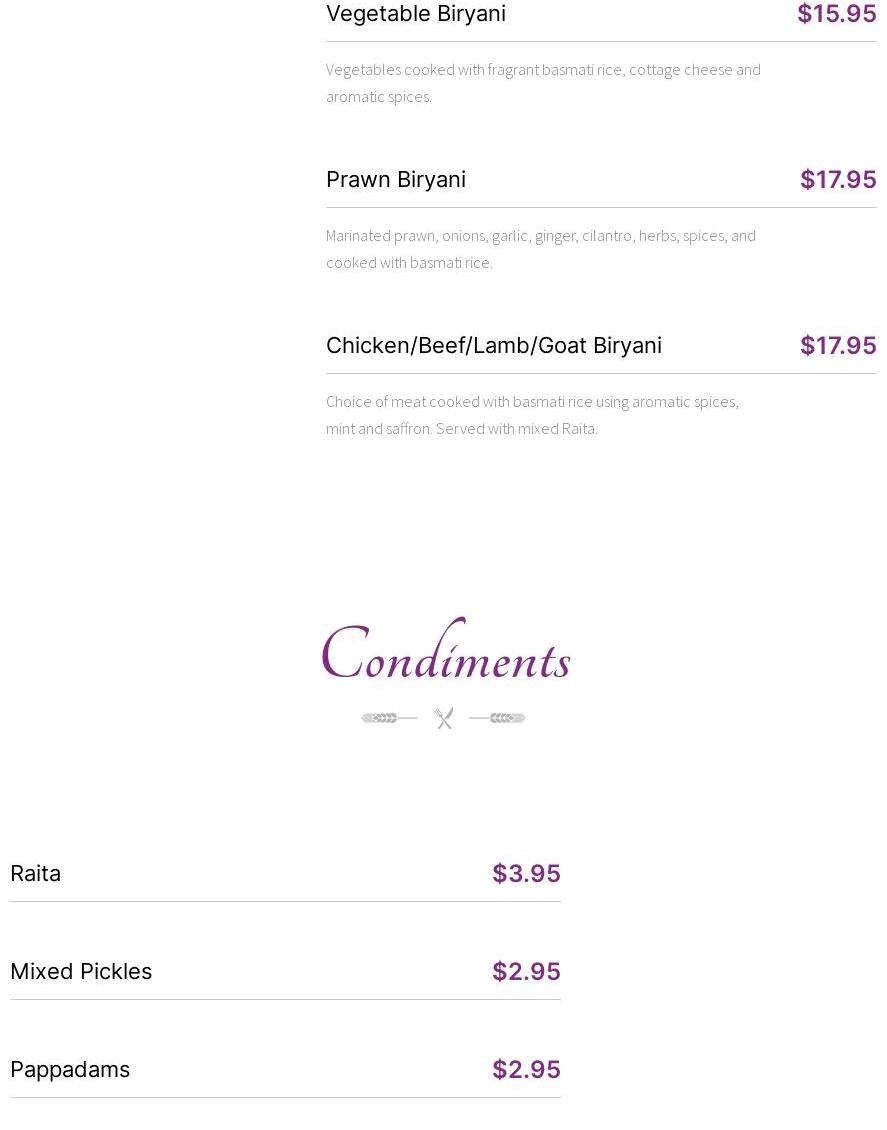Viewport: 887px width, 1130px height.
Task: Click the $15.95 Vegetable Biryani price
Action: click(836, 14)
